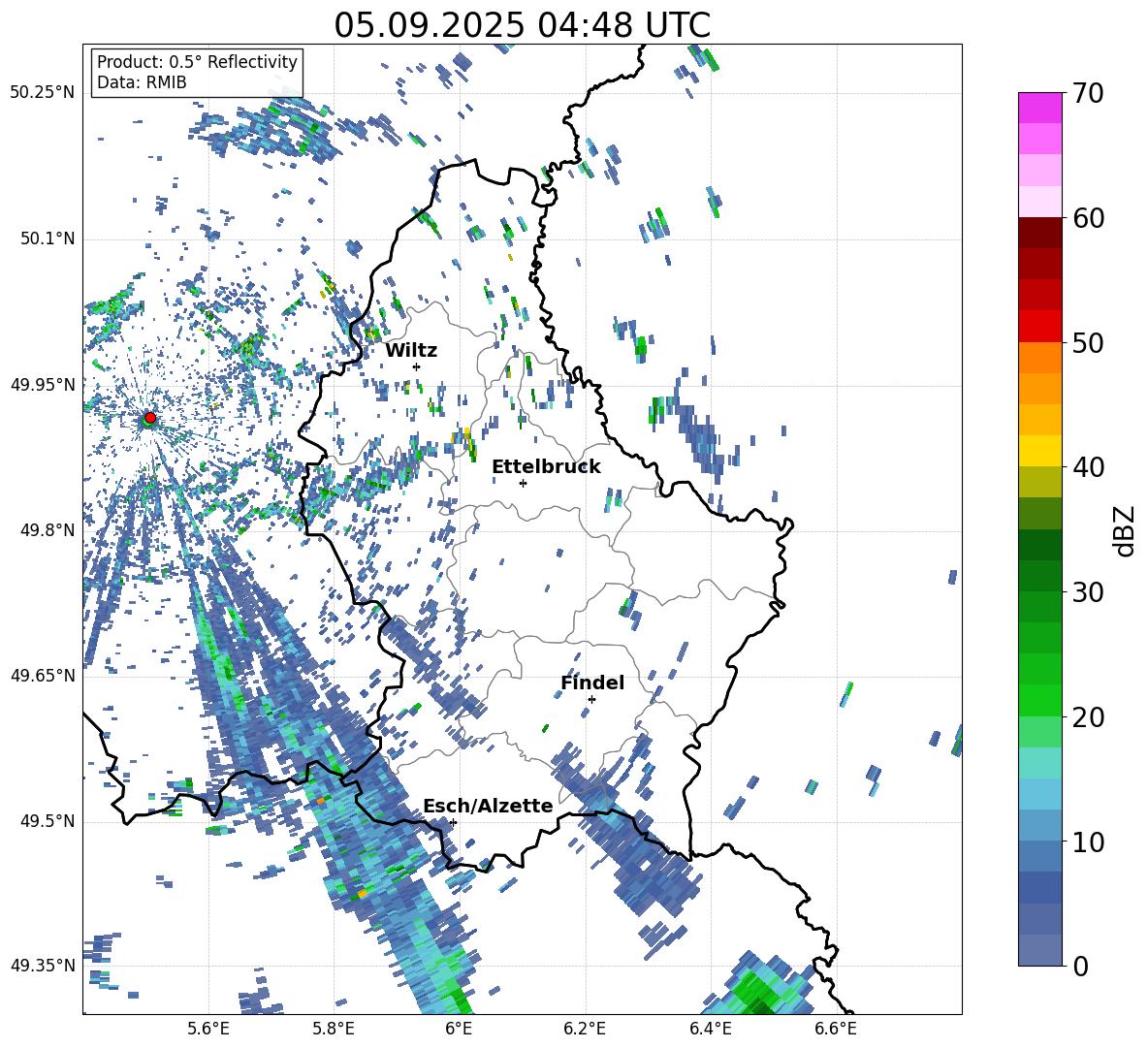
Task: Click the cross marker at Esch/Alzette
Action: click(x=453, y=822)
